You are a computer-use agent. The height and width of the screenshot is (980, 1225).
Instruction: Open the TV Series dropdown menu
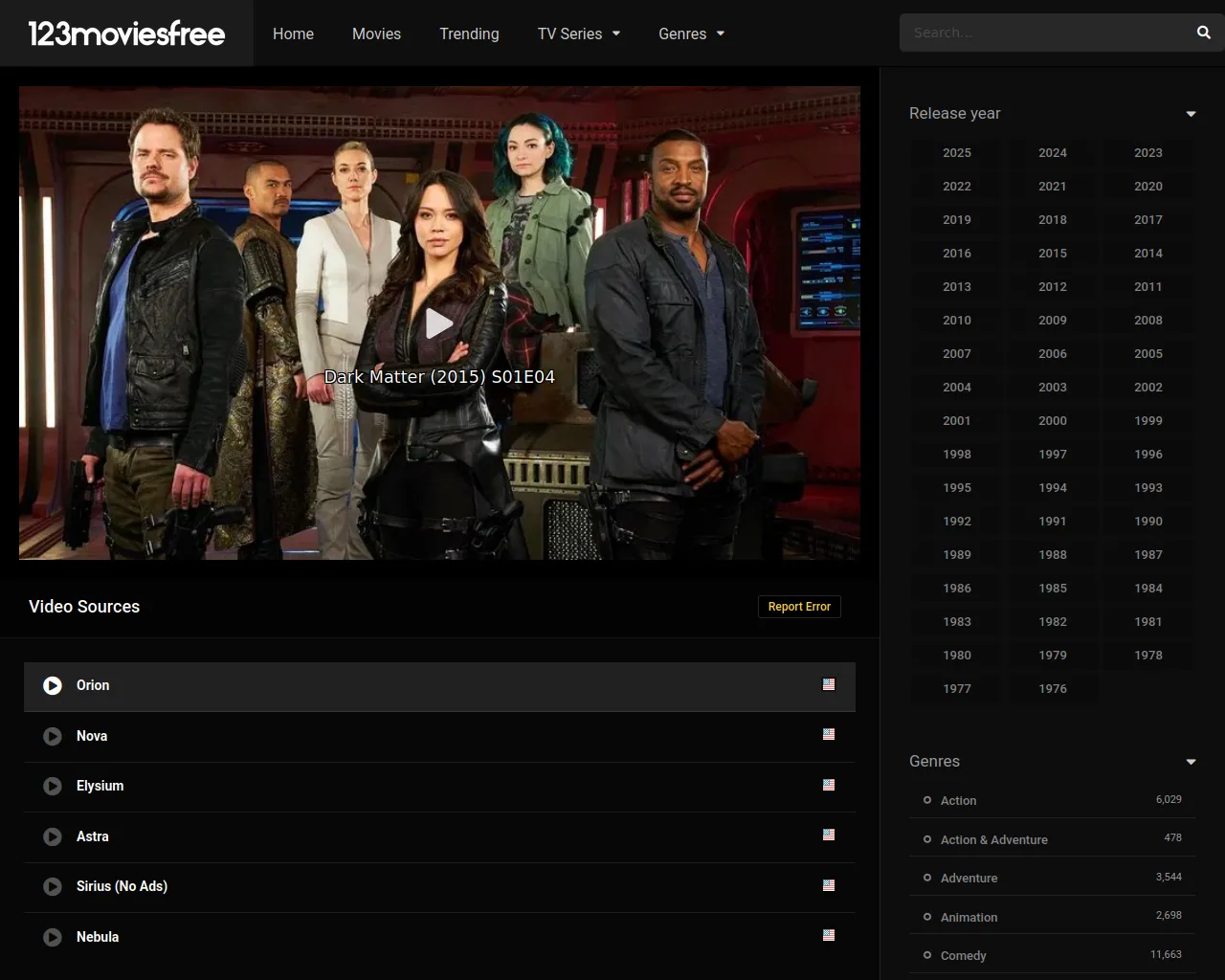coord(579,33)
